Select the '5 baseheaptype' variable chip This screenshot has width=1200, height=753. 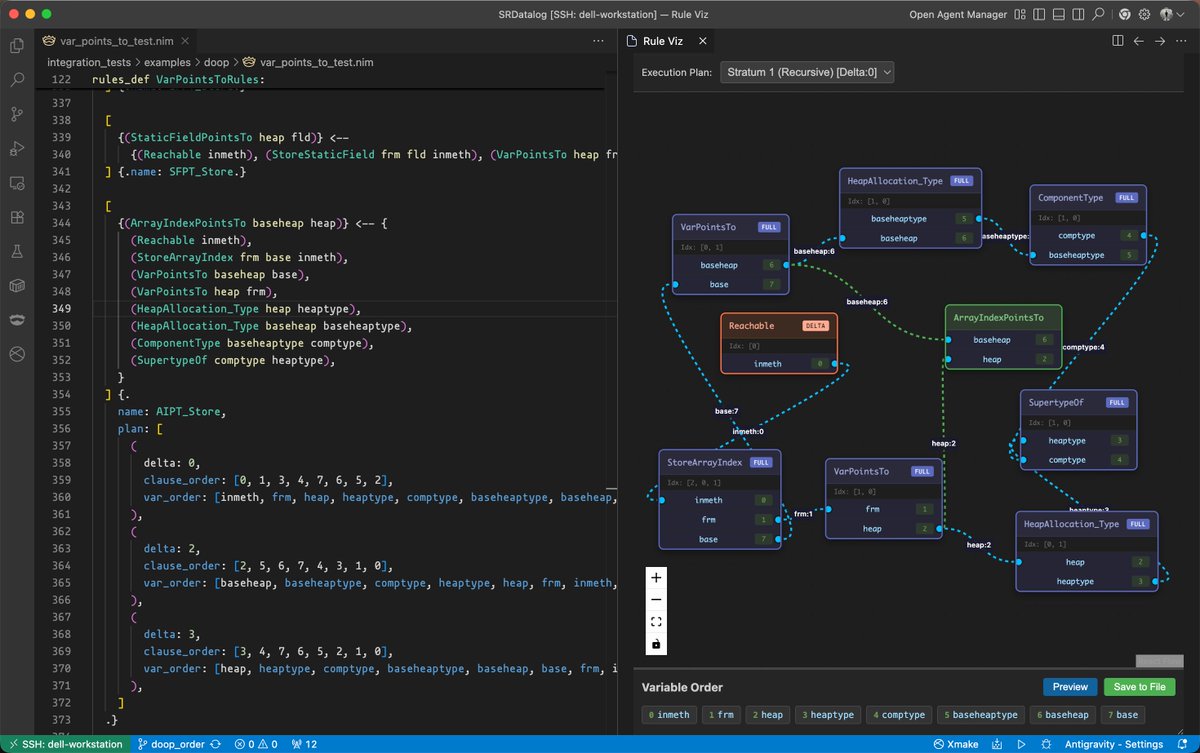tap(981, 715)
